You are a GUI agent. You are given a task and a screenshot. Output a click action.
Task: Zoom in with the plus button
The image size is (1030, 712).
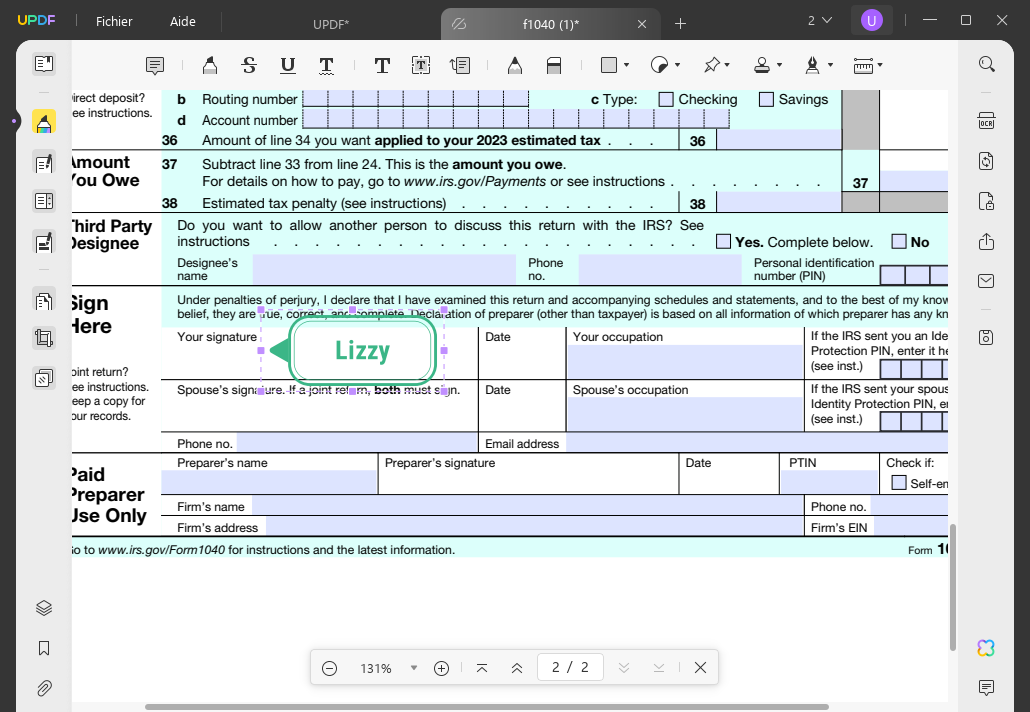click(441, 668)
